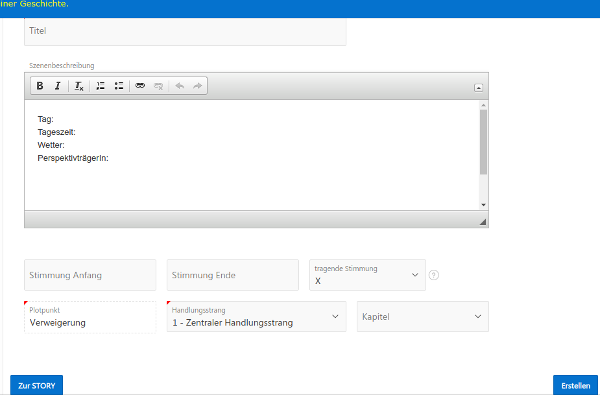Screen dimensions: 600x395
Task: Click the Plotpunkt Verweigerung field
Action: tap(90, 317)
